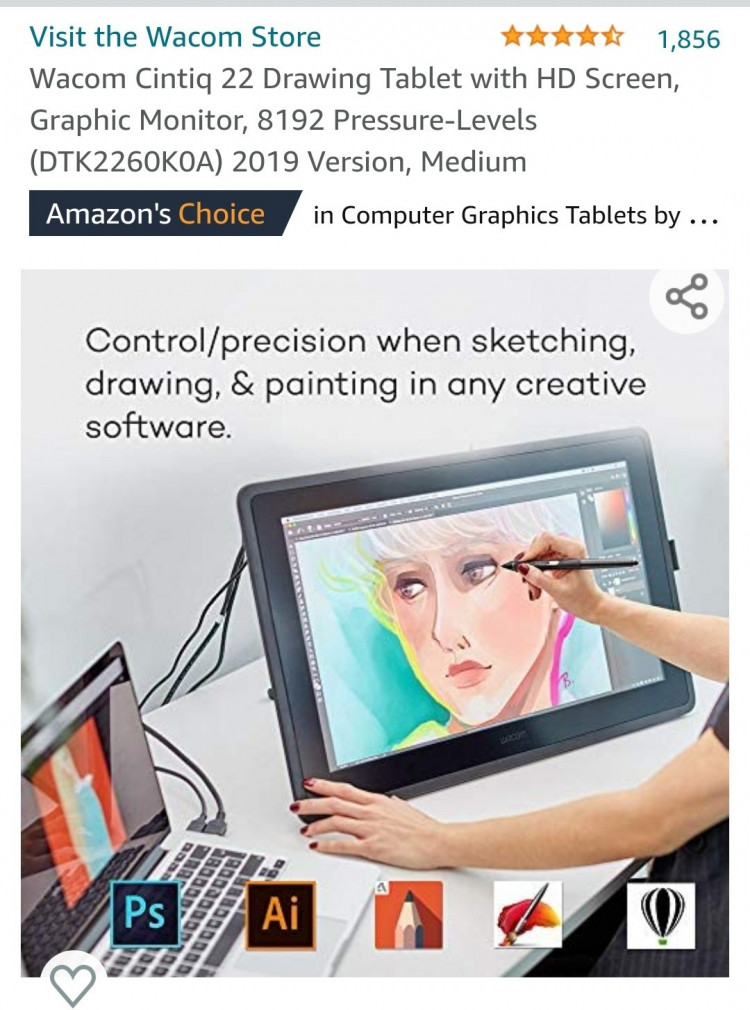Click the CorelDRAW balloon icon
Image resolution: width=750 pixels, height=1010 pixels.
[x=661, y=915]
